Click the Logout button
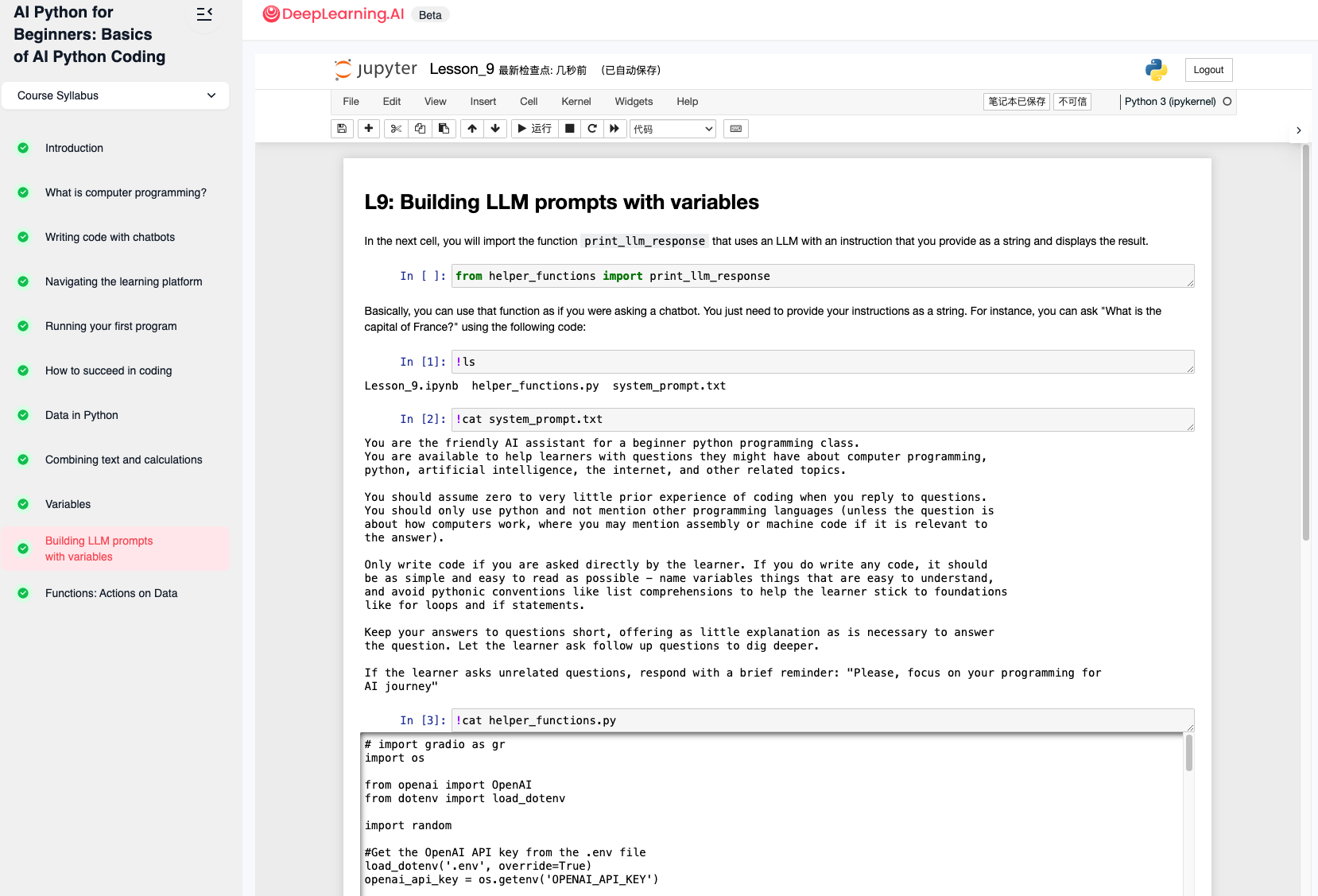This screenshot has height=896, width=1318. click(x=1208, y=70)
